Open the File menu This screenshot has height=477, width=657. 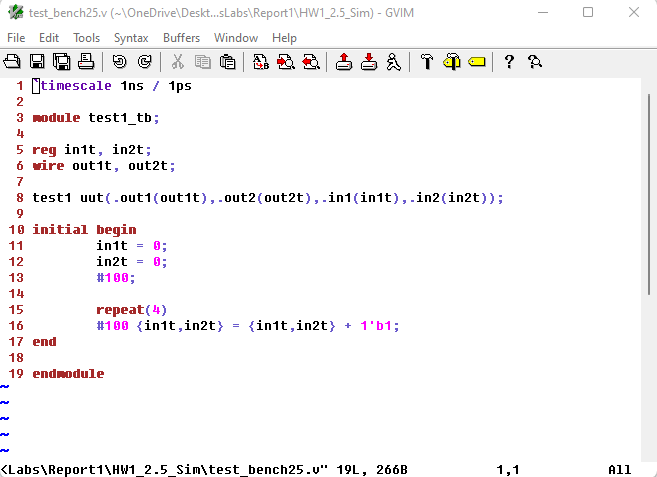click(x=16, y=38)
